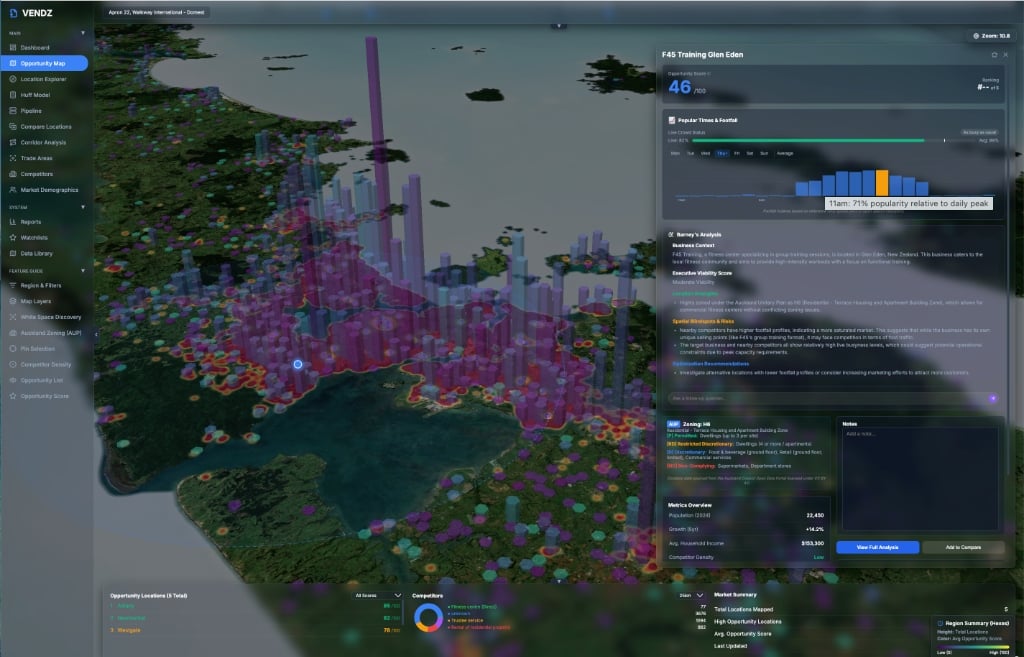Viewport: 1024px width, 657px height.
Task: Click the Corridor Analysis icon
Action: click(13, 142)
